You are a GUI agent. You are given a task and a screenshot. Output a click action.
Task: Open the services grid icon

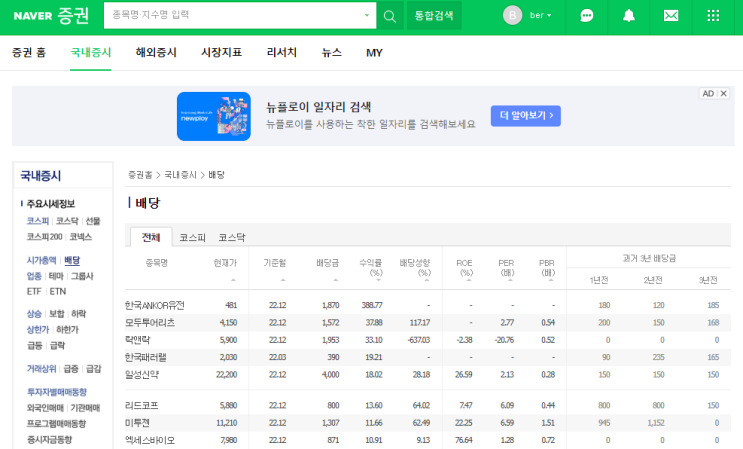click(x=713, y=16)
